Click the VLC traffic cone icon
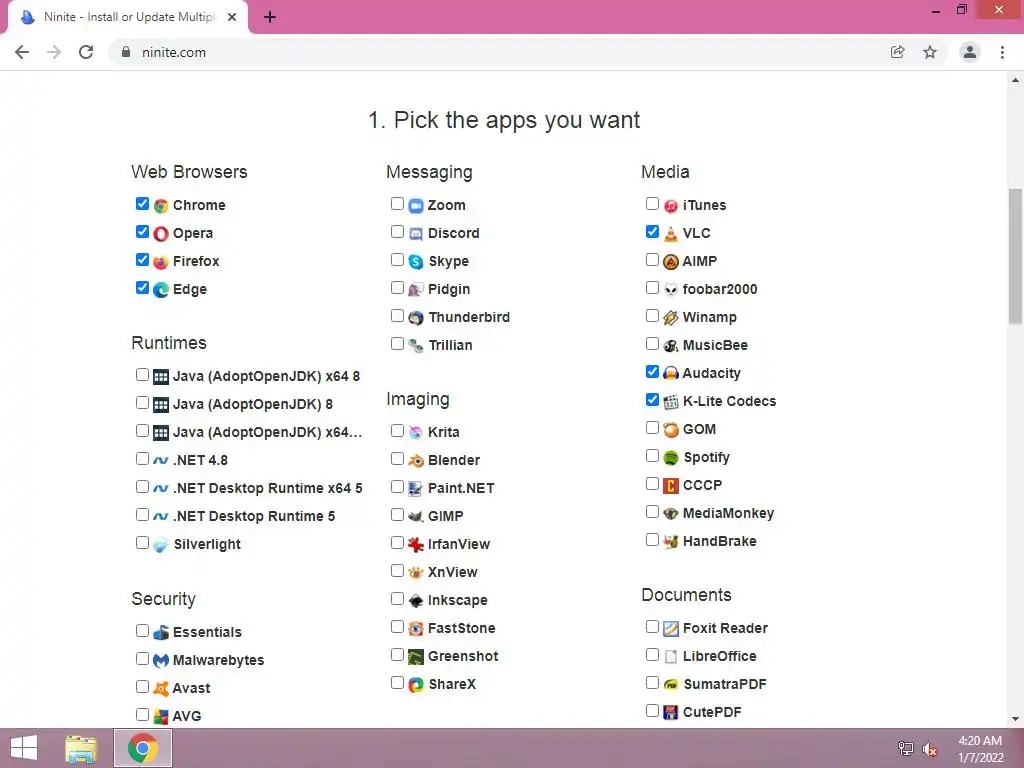1024x768 pixels. pos(671,234)
